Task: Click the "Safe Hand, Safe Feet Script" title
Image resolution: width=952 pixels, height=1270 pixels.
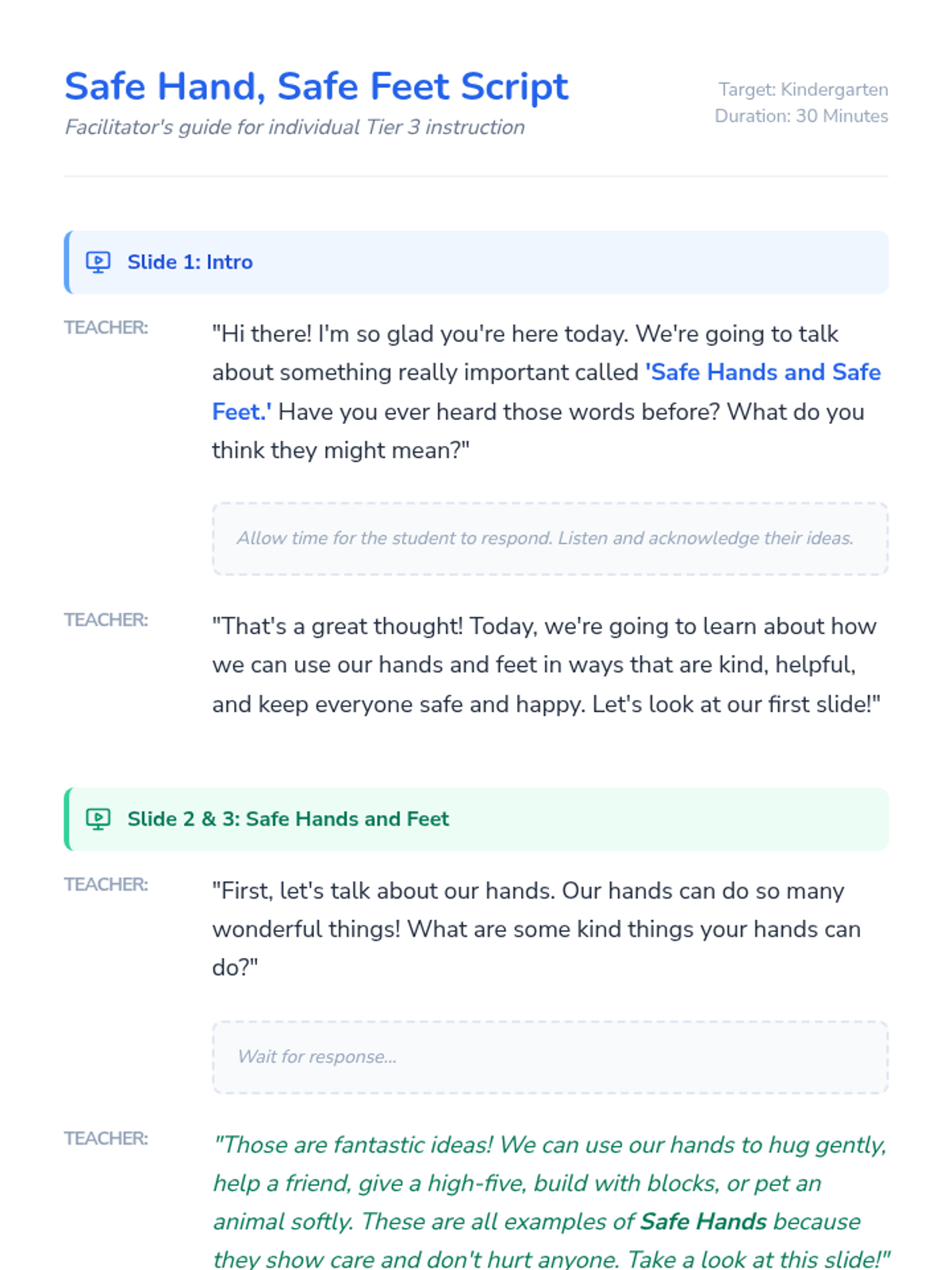Action: pos(317,86)
